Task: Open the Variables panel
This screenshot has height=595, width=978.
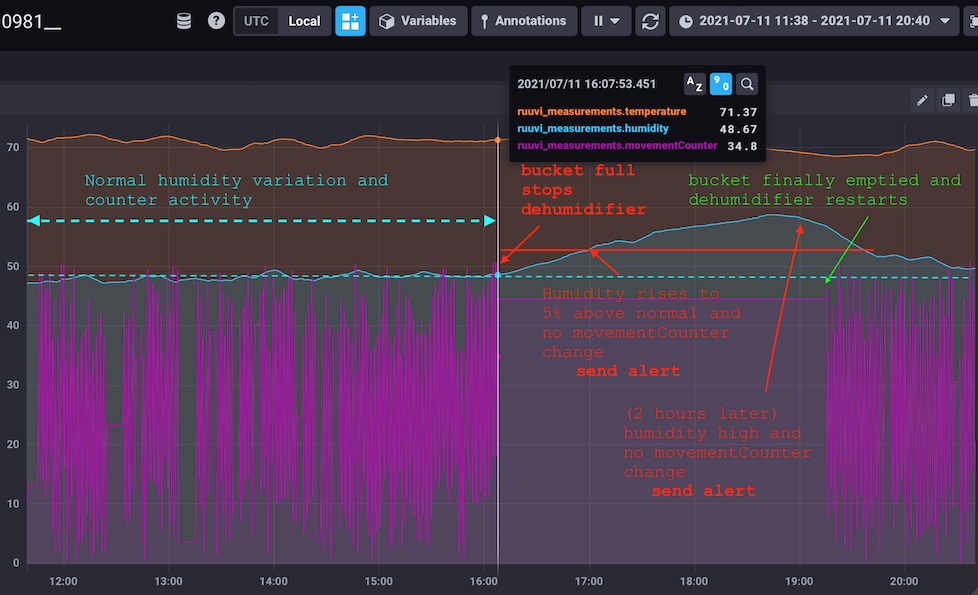Action: tap(418, 21)
